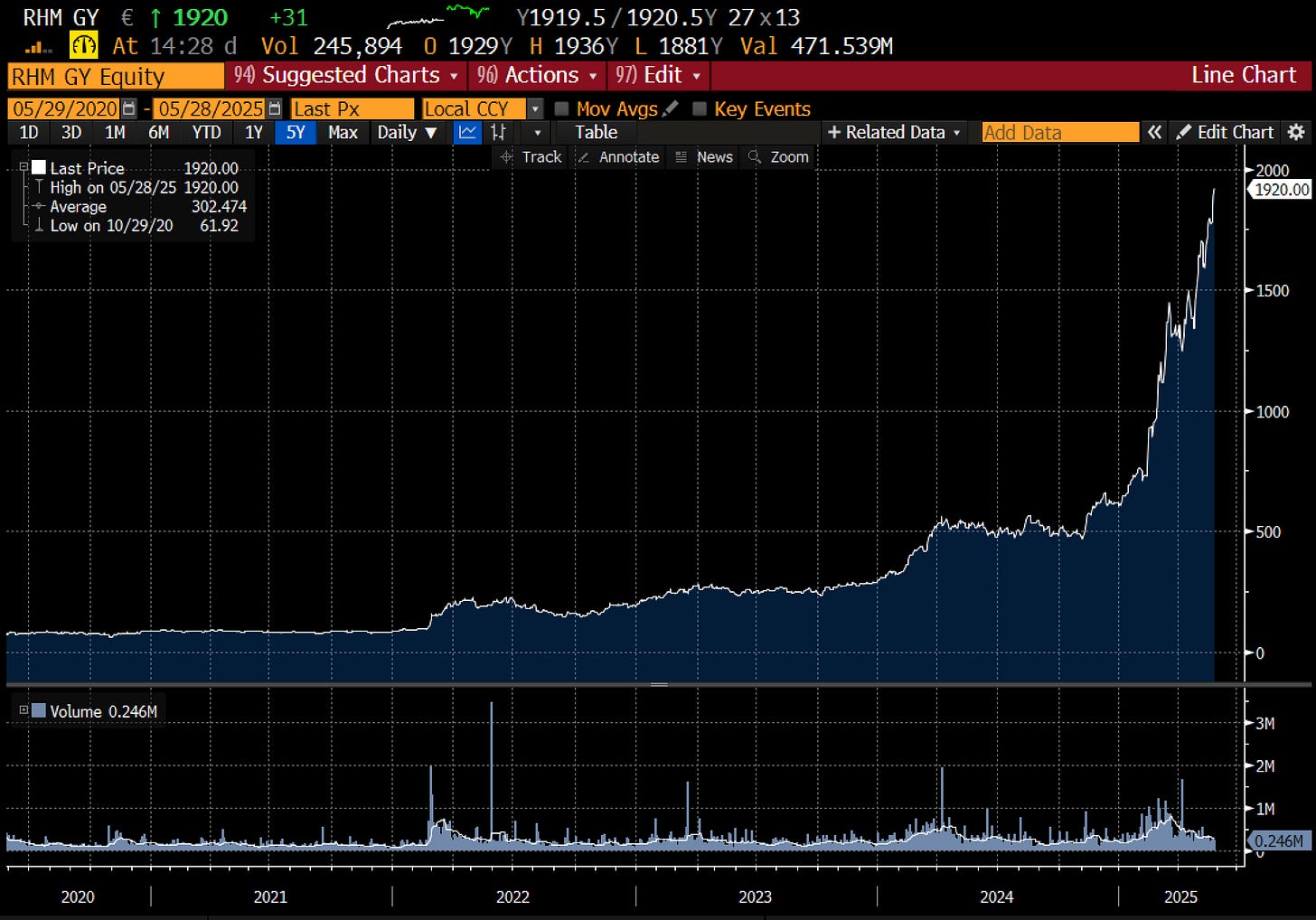Click the green up-arrow price indicator
This screenshot has height=920, width=1316.
point(155,17)
